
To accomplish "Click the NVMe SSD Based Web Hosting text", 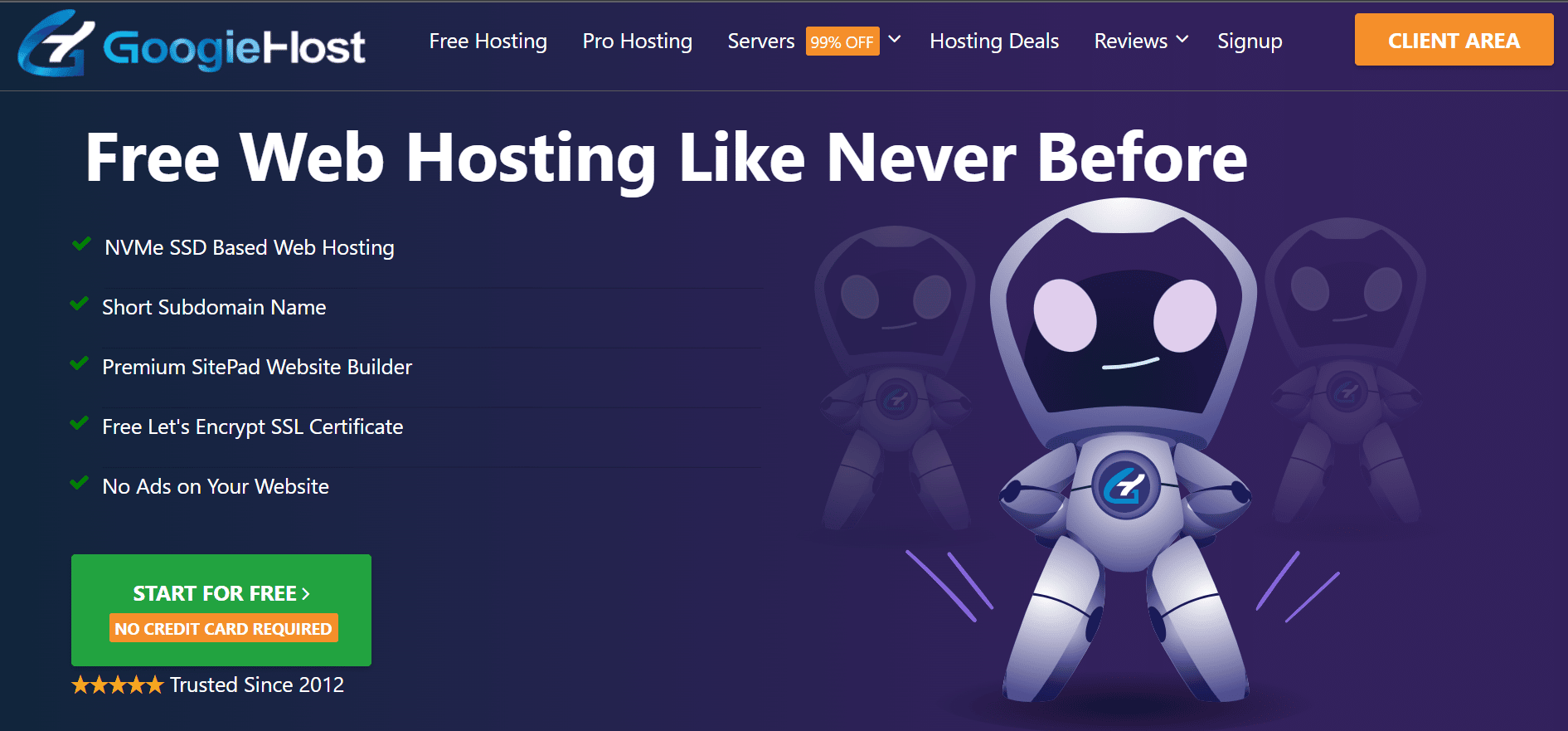I will [250, 248].
